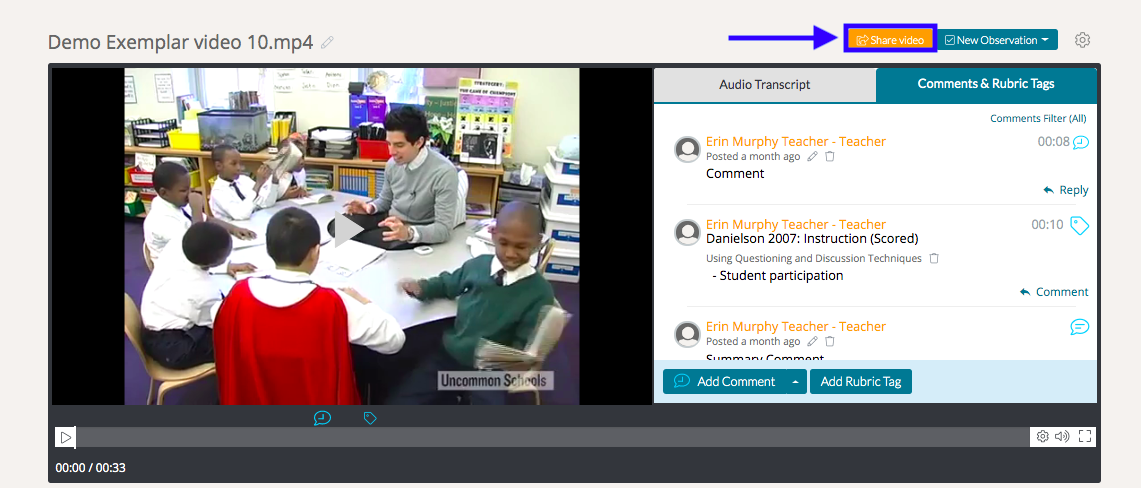Toggle fullscreen video mode

coord(1085,437)
